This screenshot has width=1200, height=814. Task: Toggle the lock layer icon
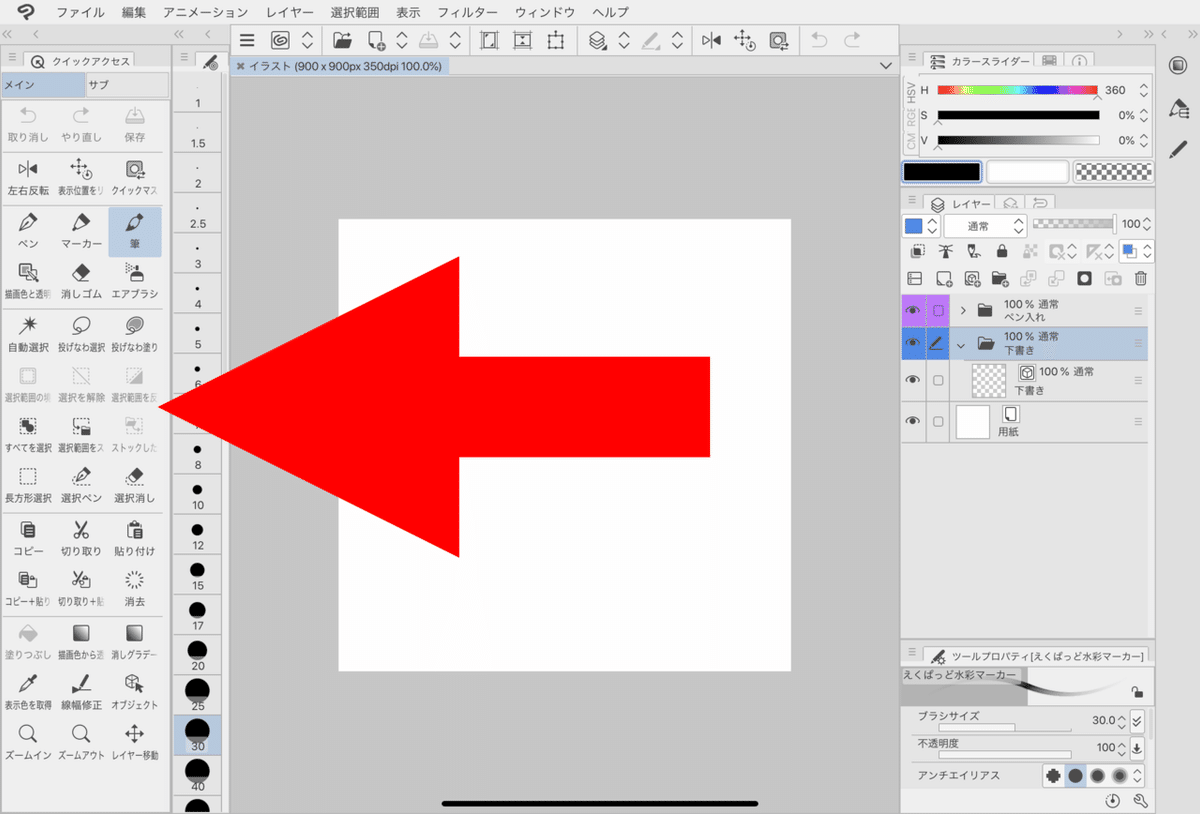click(1001, 251)
